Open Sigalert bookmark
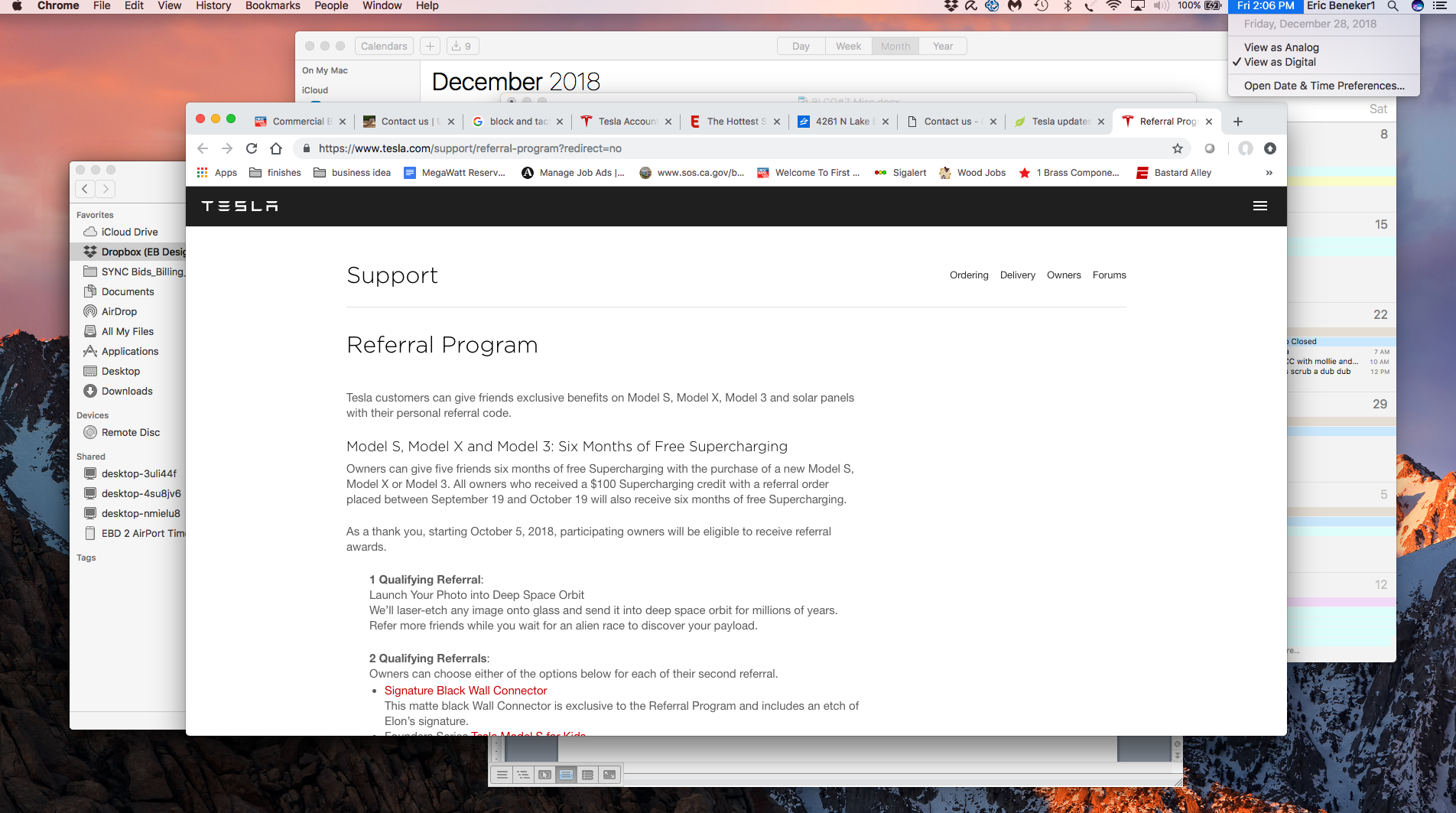The width and height of the screenshot is (1456, 813). (901, 173)
